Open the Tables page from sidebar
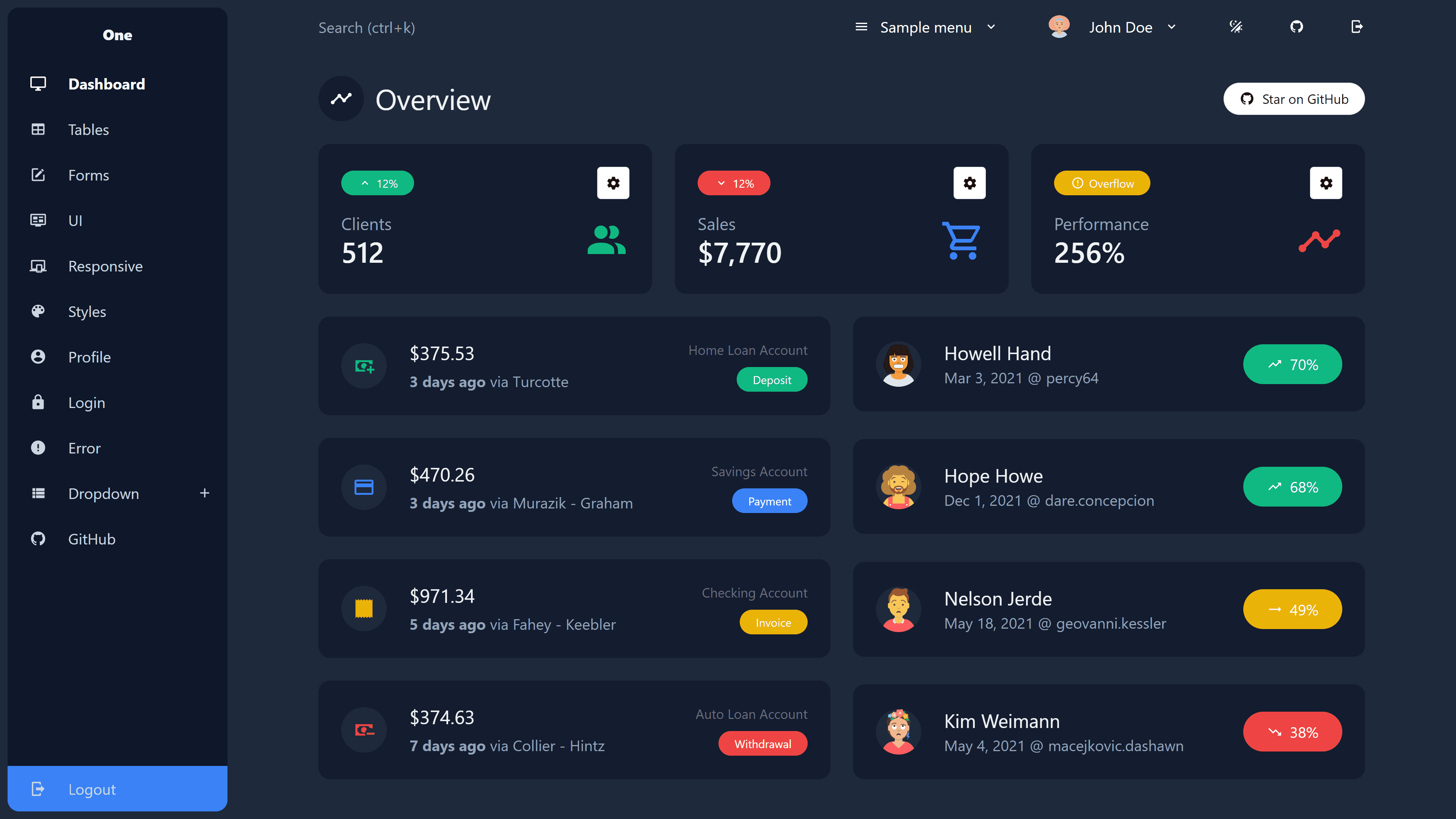This screenshot has width=1456, height=819. [88, 129]
